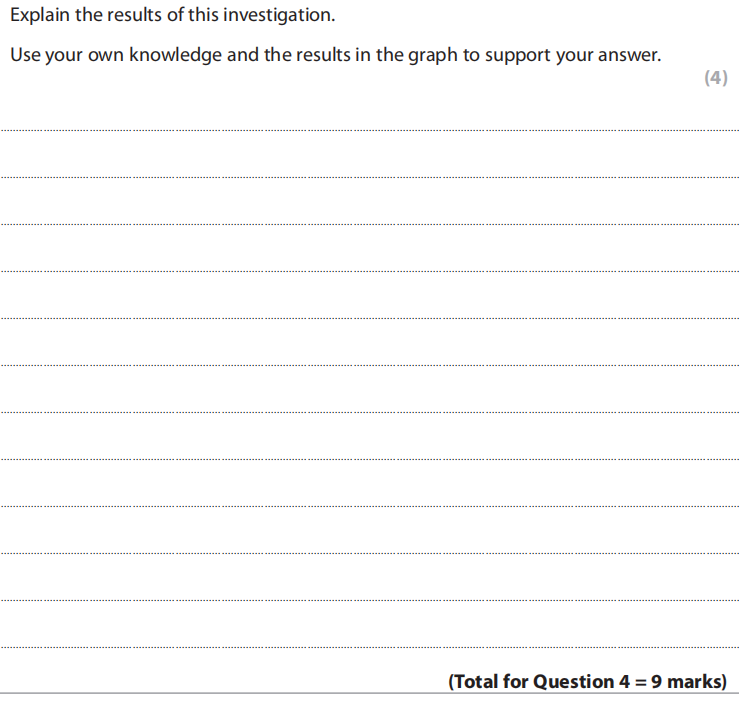The image size is (739, 708).
Task: Click the "(Total for Question 4 = 9 marks)" text
Action: [587, 682]
